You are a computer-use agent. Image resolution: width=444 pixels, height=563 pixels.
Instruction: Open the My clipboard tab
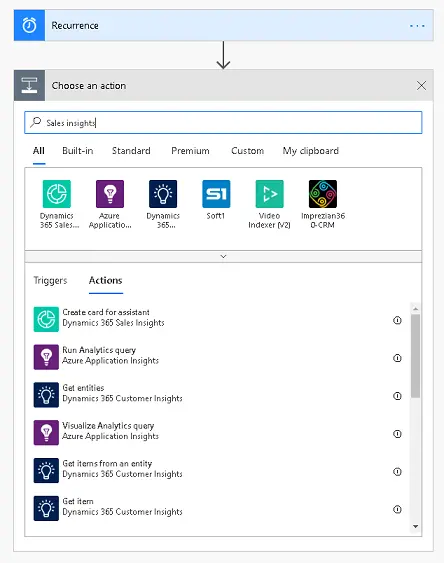(x=310, y=151)
